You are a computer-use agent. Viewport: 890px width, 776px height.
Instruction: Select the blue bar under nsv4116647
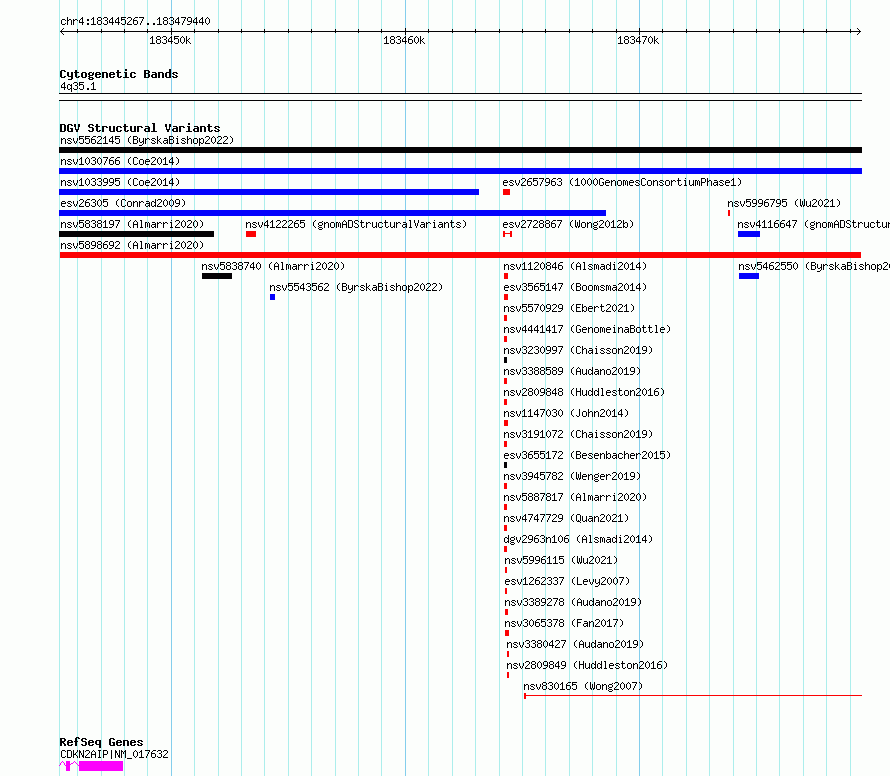point(749,234)
